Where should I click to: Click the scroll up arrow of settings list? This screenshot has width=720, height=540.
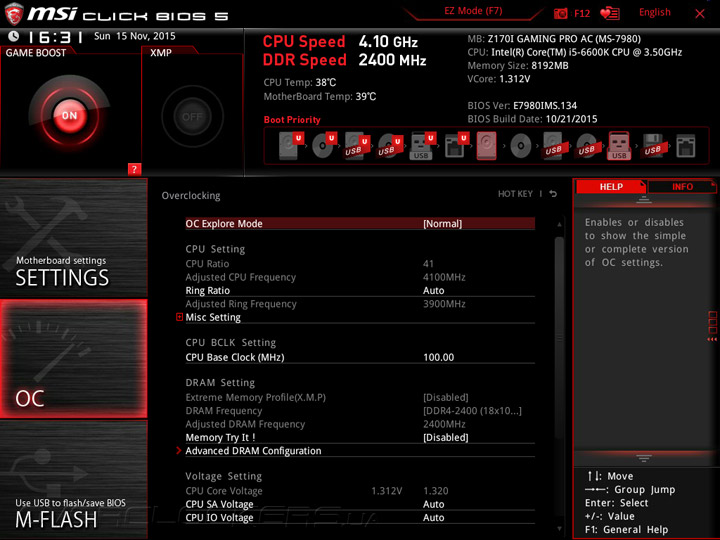pyautogui.click(x=559, y=225)
